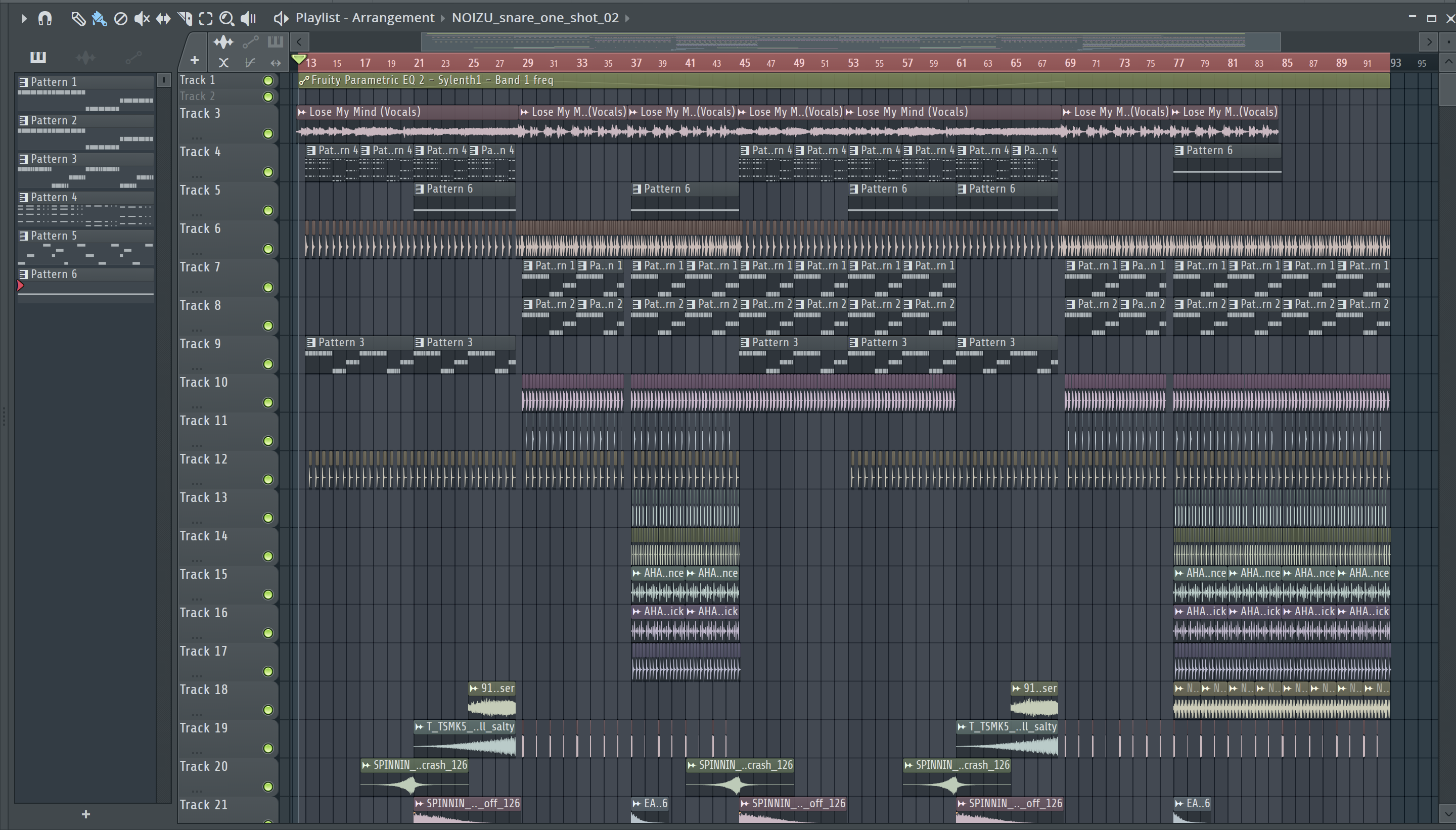
Task: Toggle the Track 2 mute LED
Action: tap(268, 97)
